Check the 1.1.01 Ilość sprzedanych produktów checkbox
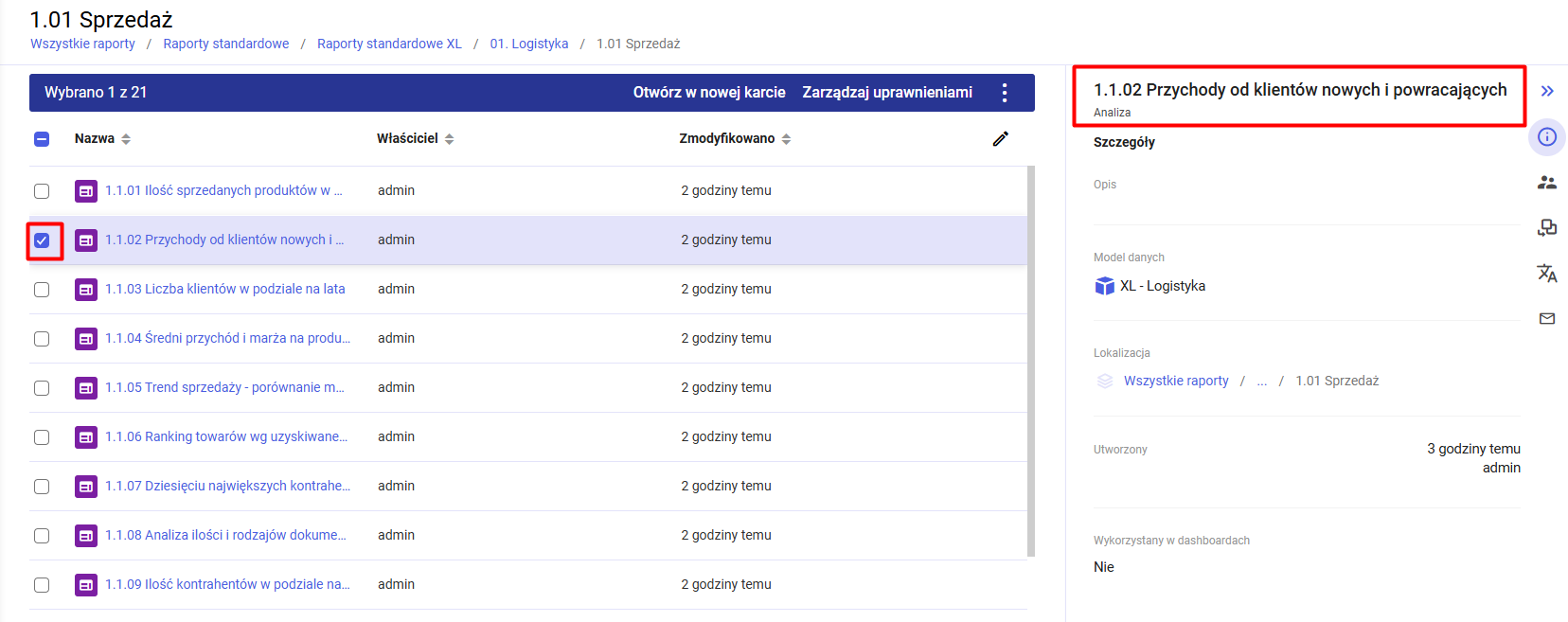The width and height of the screenshot is (1568, 622). [x=42, y=191]
